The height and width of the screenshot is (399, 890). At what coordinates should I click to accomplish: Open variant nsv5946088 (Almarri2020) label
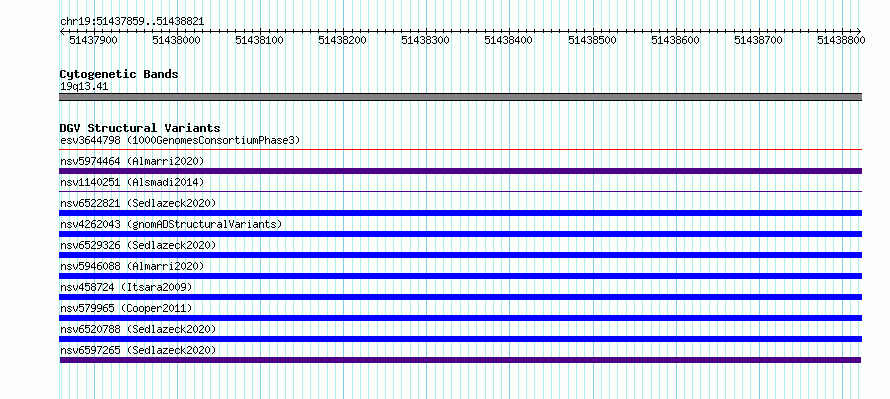coord(132,266)
